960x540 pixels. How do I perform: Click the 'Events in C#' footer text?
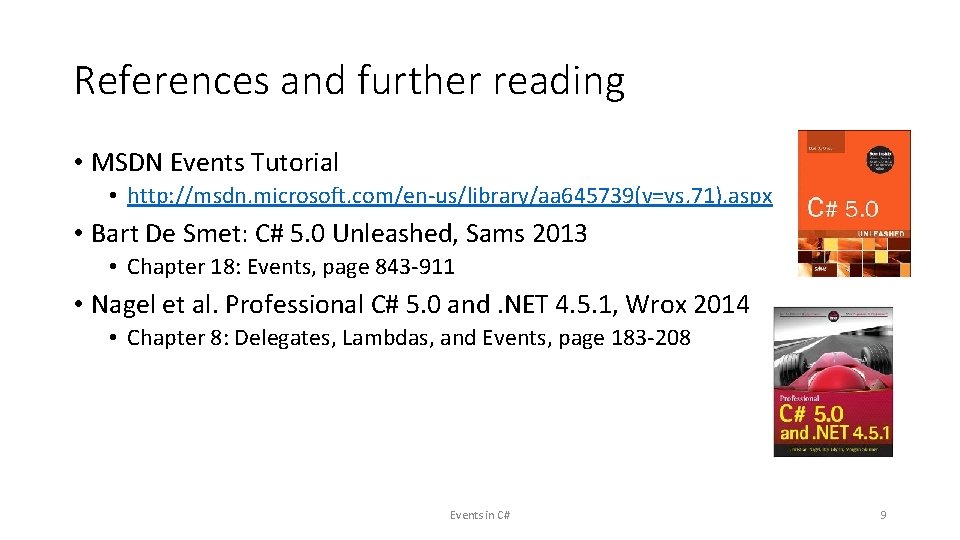[x=480, y=515]
